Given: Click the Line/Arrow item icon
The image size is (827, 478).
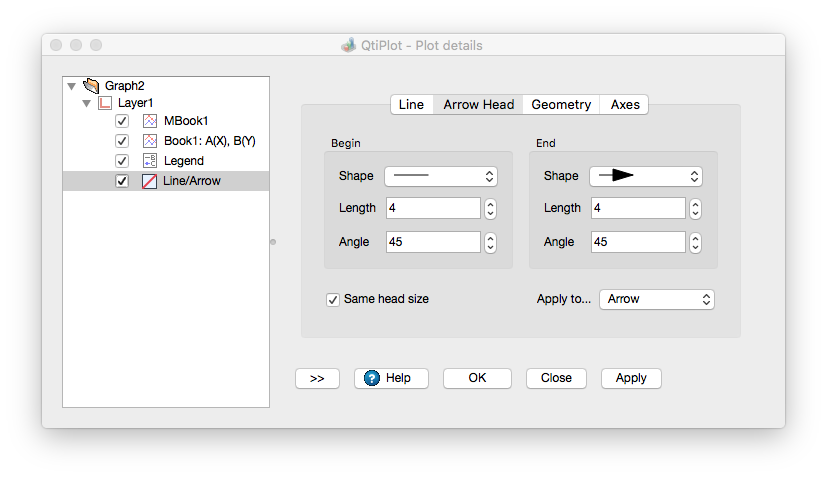Looking at the screenshot, I should pos(150,181).
